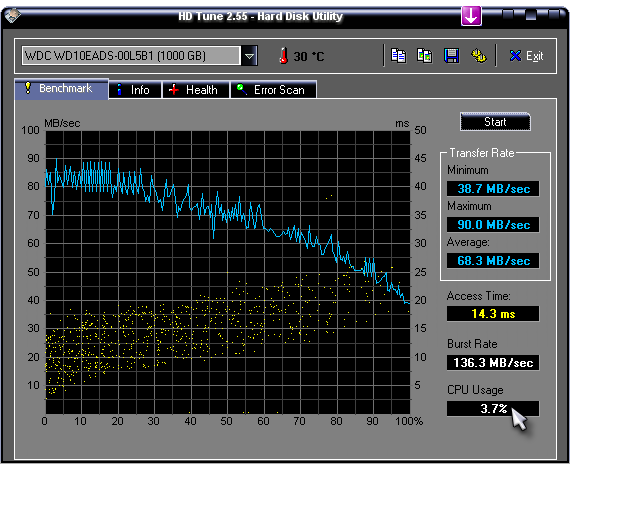Click the red thermometer temperature icon
This screenshot has height=512, width=640.
[x=283, y=56]
